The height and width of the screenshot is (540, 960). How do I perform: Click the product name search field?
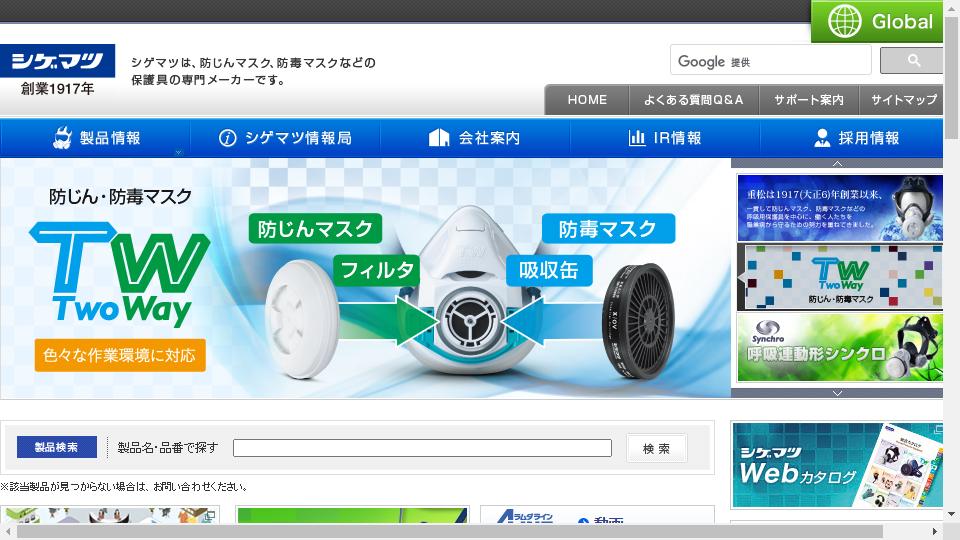point(422,448)
